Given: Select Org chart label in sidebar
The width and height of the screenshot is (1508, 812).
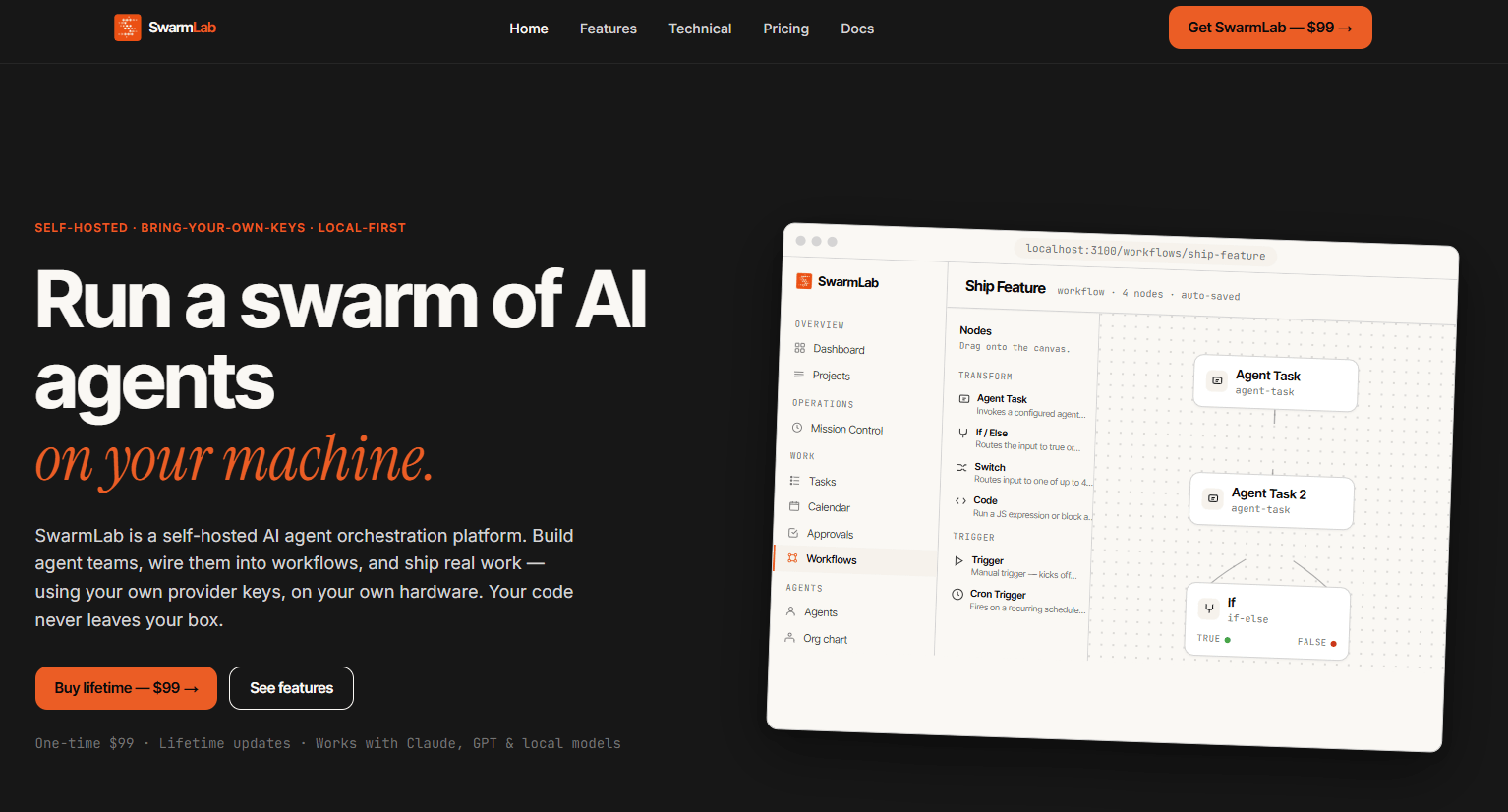Looking at the screenshot, I should pos(825,639).
